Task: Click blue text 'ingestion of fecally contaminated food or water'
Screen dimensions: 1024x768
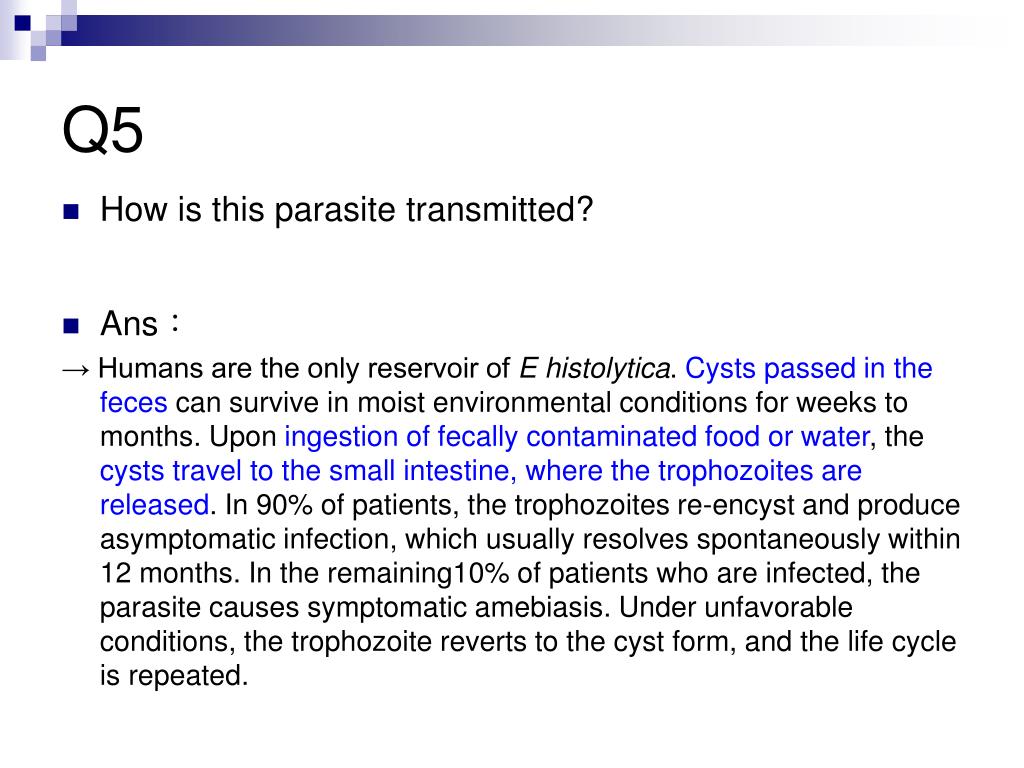Action: pos(577,437)
